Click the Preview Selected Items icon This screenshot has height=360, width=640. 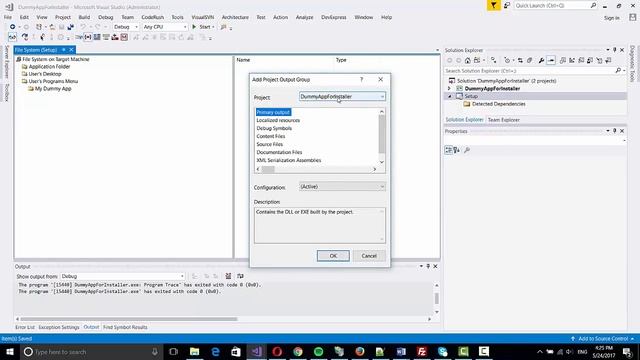(x=551, y=60)
